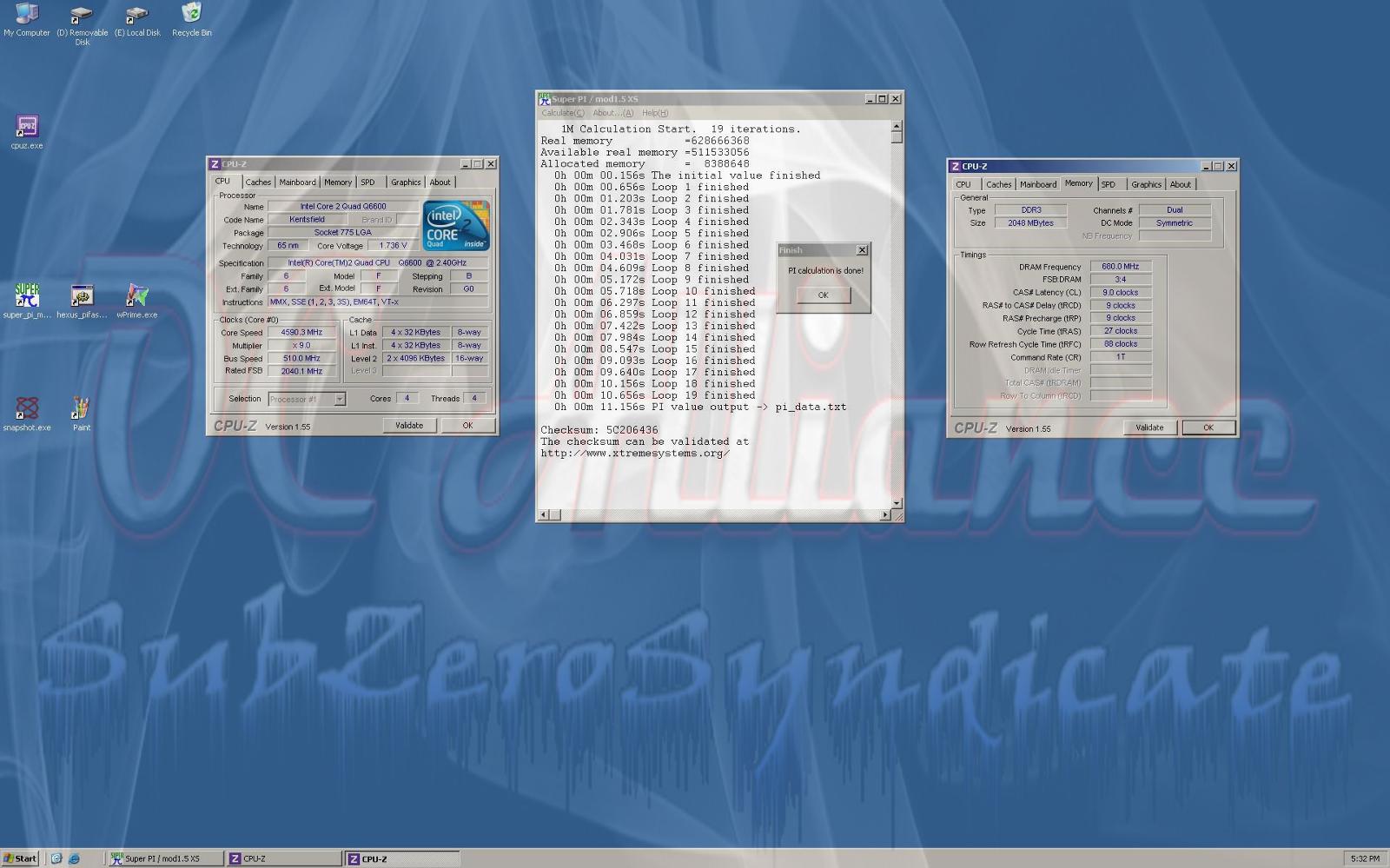Click Show Desktop quick launch icon

[56, 858]
